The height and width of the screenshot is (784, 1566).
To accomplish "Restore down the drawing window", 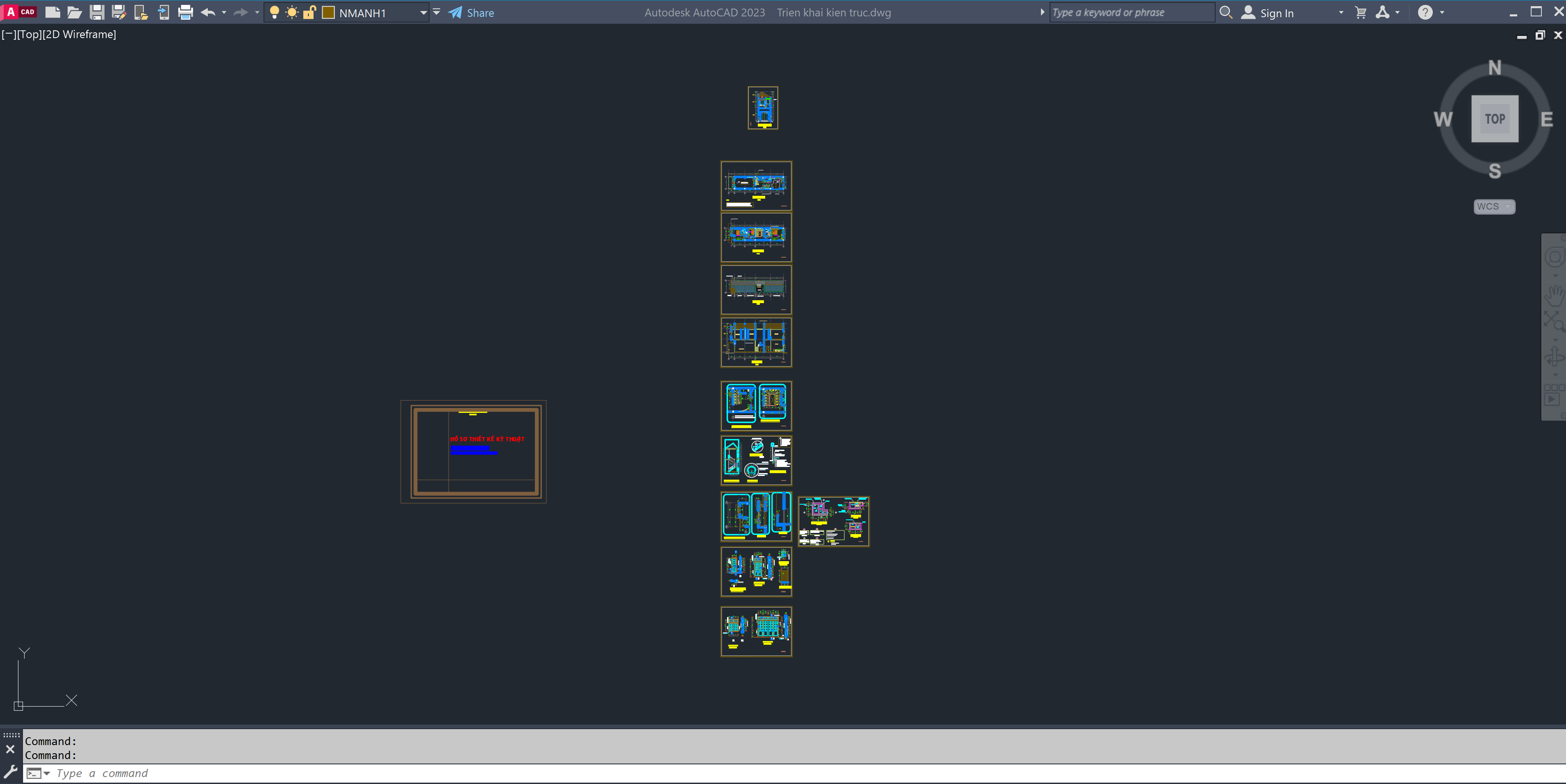I will (1540, 35).
